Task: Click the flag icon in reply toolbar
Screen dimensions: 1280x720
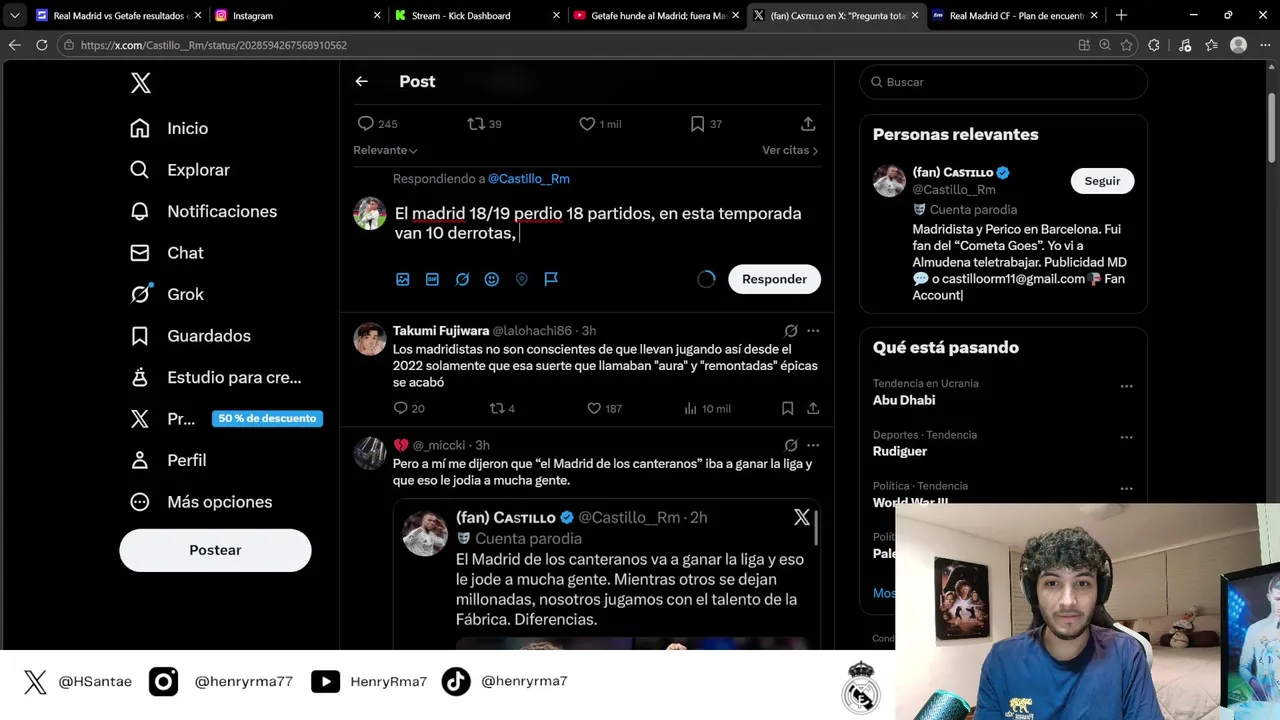Action: click(551, 279)
